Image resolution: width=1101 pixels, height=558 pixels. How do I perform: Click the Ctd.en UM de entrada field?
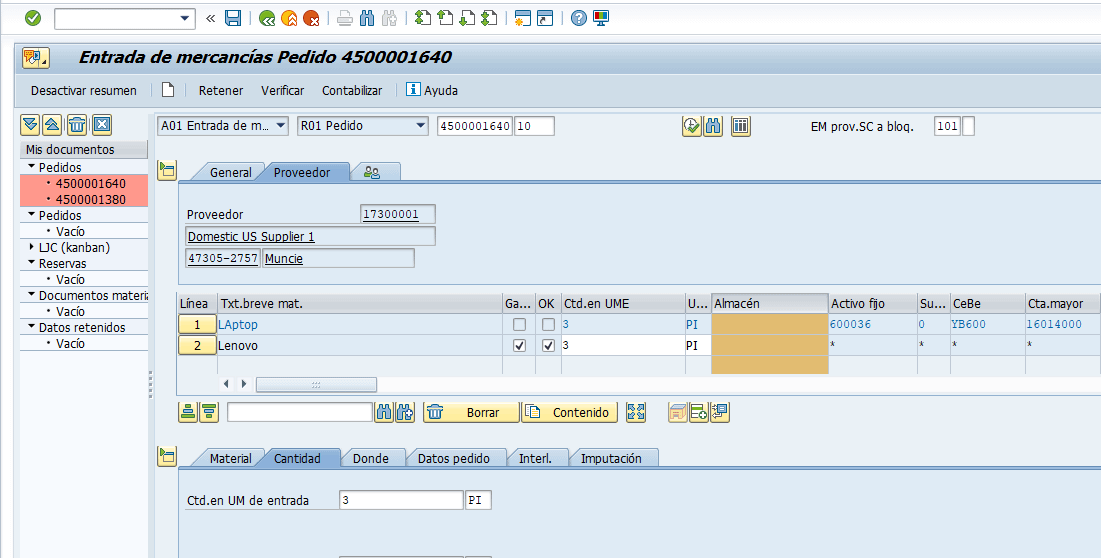click(401, 500)
